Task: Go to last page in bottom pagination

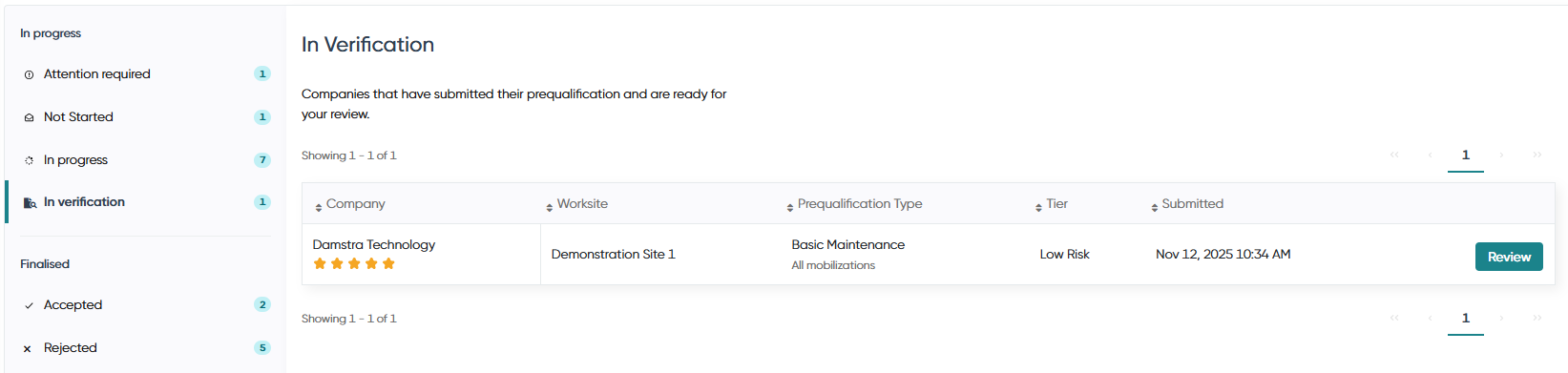Action: (x=1537, y=319)
